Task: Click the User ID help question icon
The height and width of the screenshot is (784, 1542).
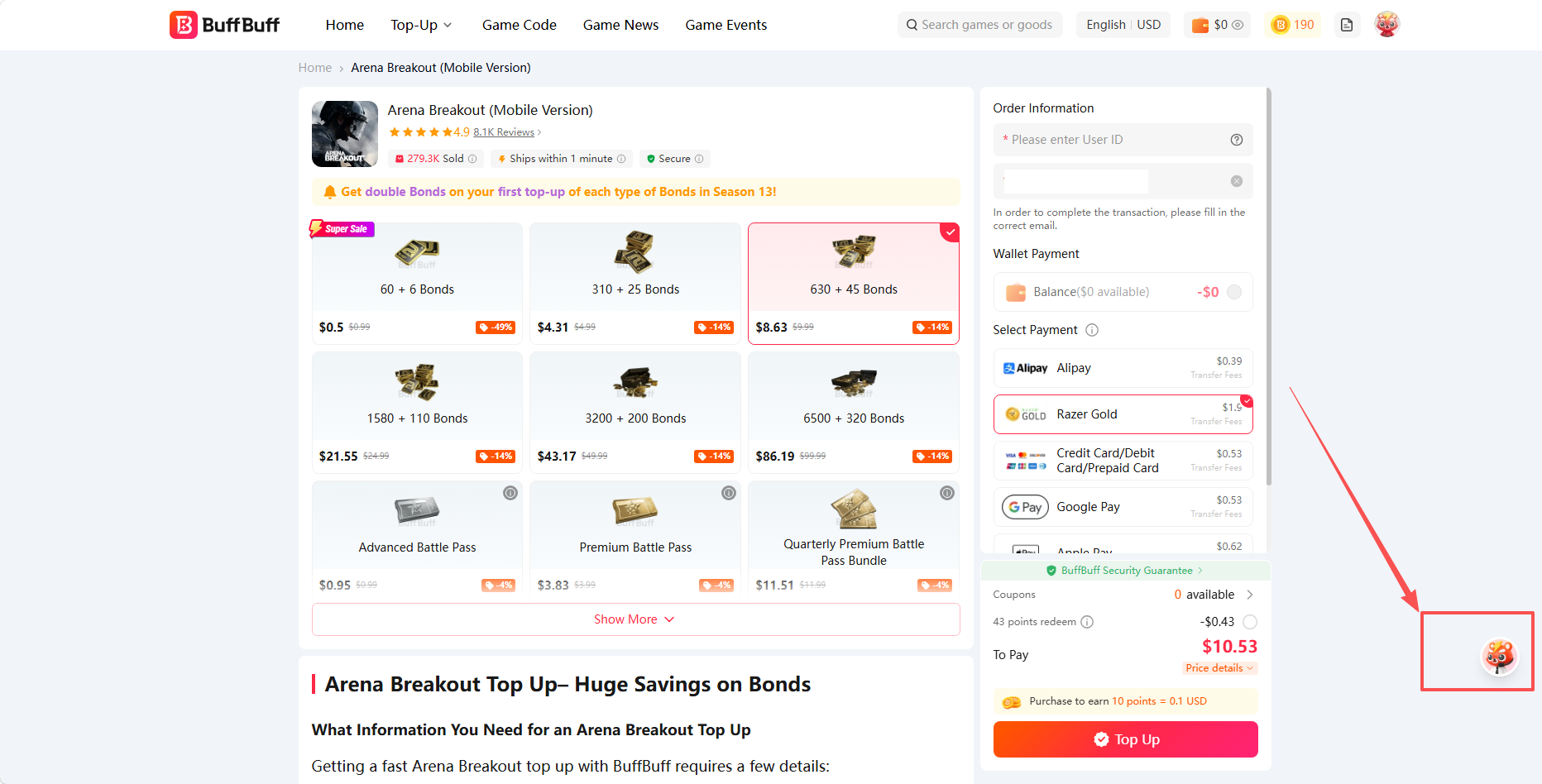Action: click(1237, 140)
